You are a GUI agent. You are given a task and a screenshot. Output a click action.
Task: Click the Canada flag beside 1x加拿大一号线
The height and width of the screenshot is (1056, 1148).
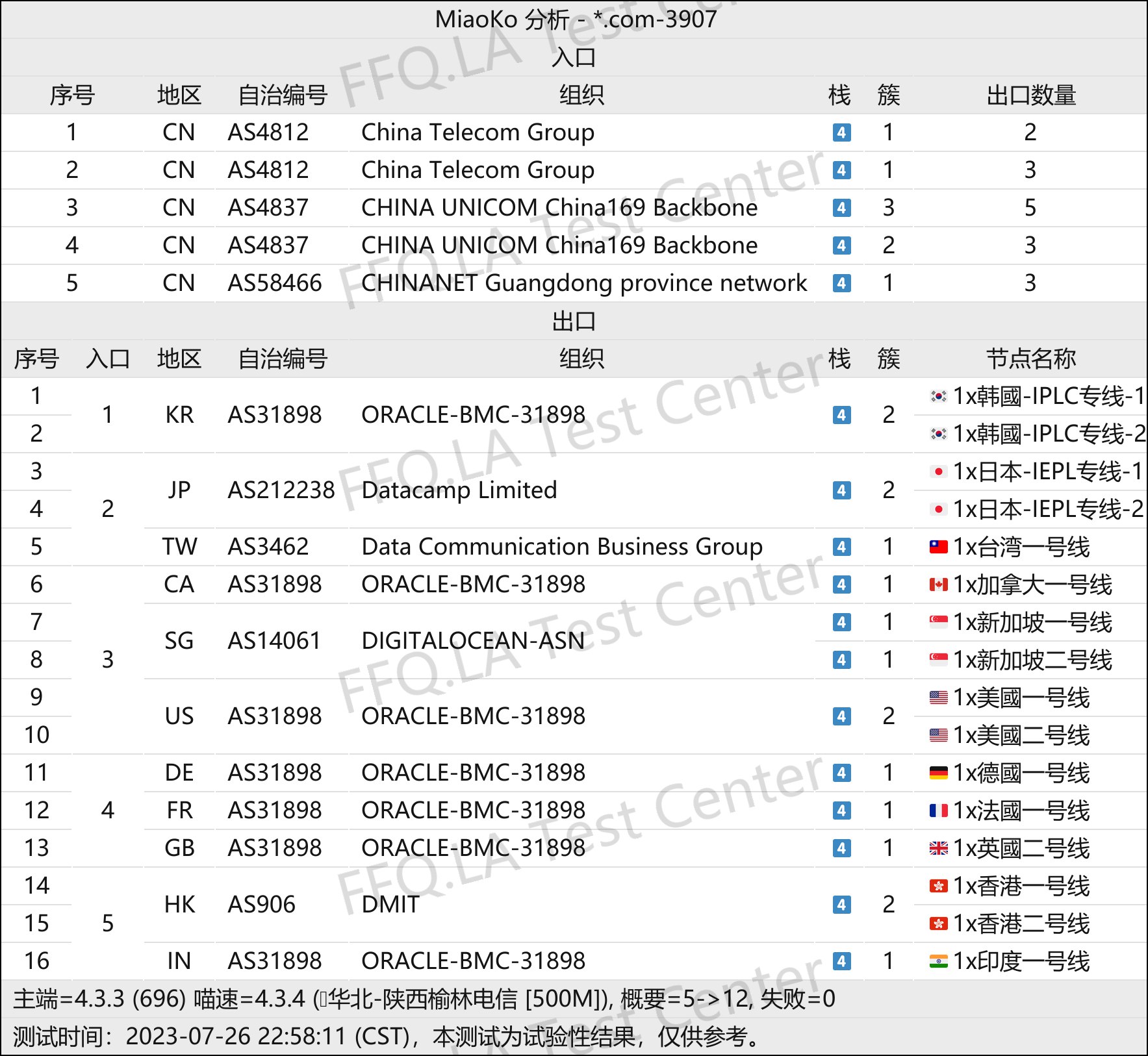(938, 585)
